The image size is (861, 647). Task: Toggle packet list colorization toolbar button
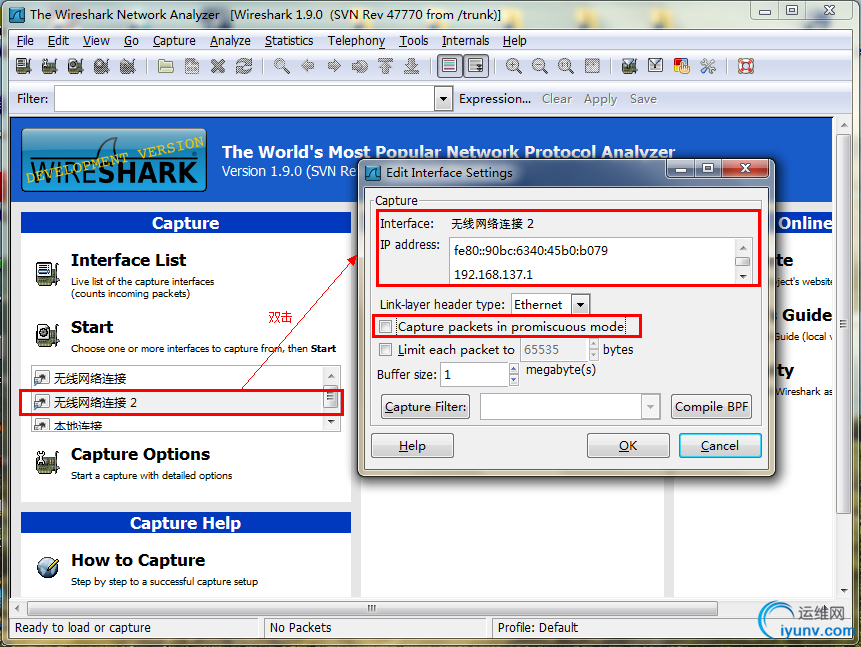(449, 66)
